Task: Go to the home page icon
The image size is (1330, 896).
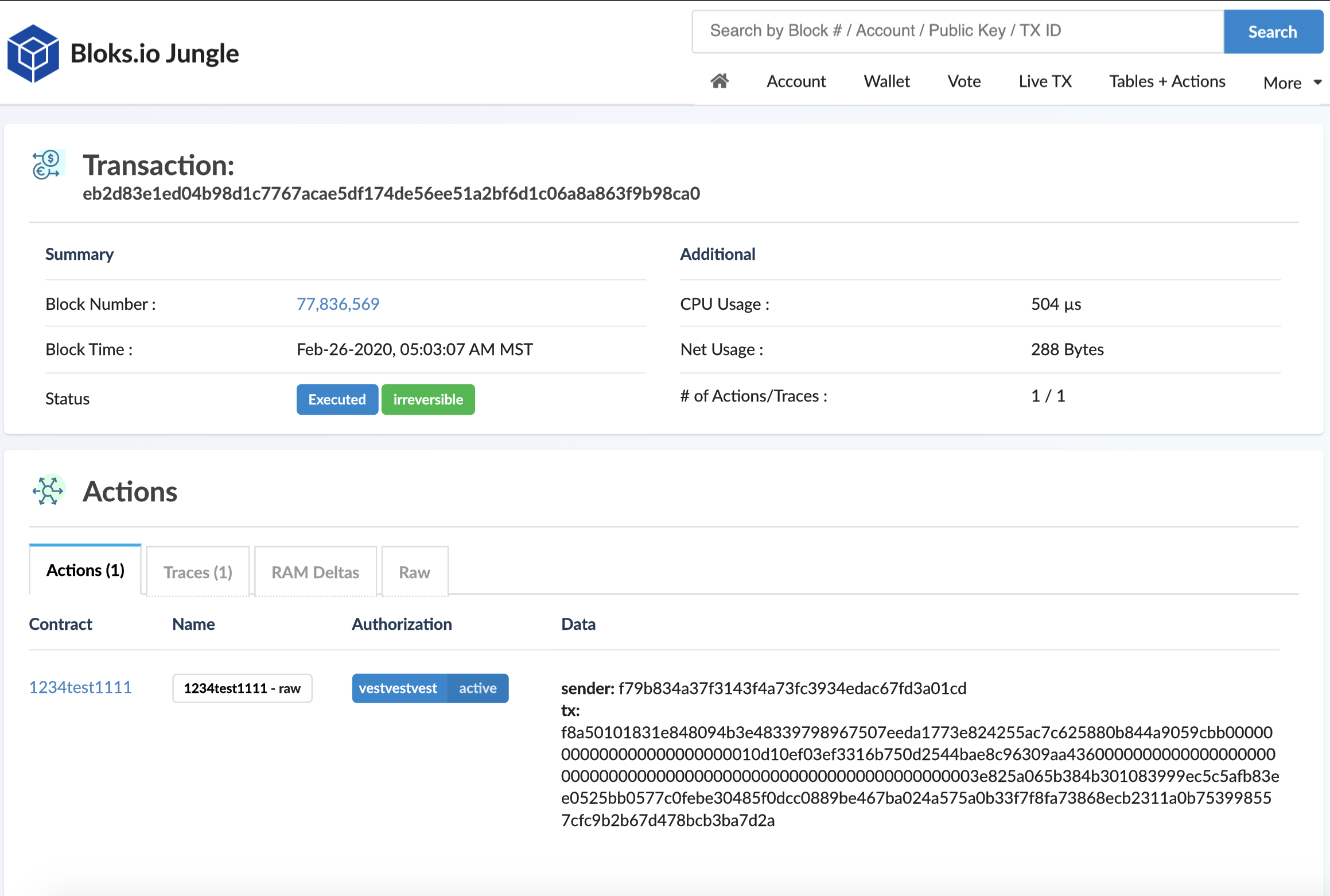Action: 720,81
